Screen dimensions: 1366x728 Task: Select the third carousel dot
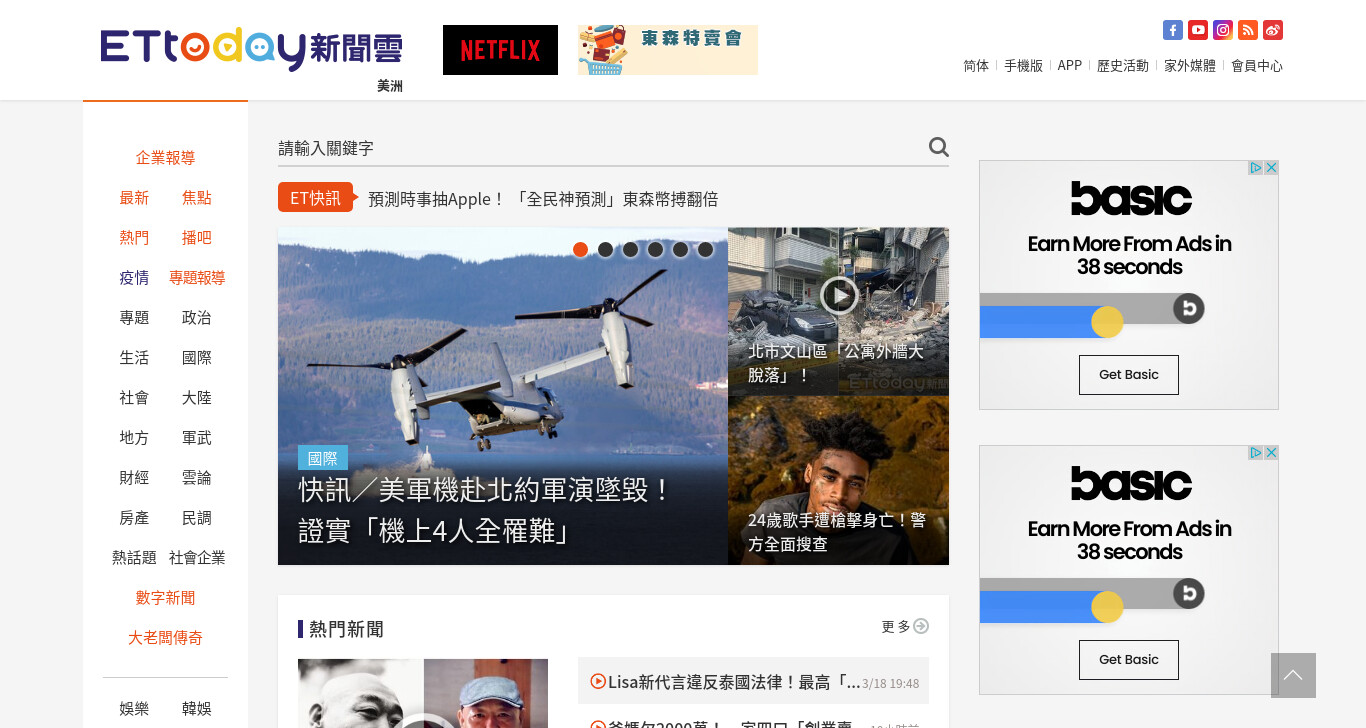coord(630,249)
